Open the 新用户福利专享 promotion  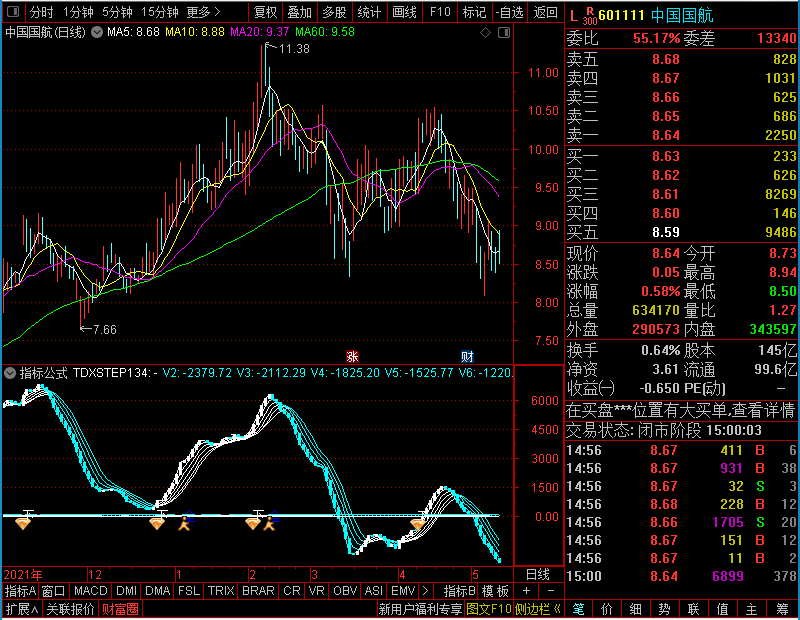420,609
